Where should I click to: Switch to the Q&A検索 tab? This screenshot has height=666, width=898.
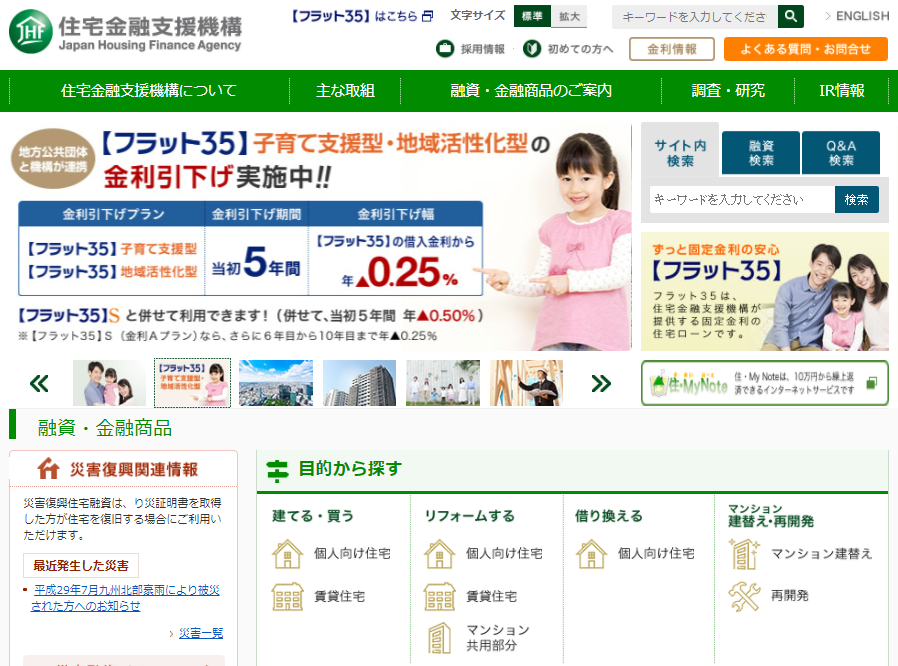[x=841, y=153]
